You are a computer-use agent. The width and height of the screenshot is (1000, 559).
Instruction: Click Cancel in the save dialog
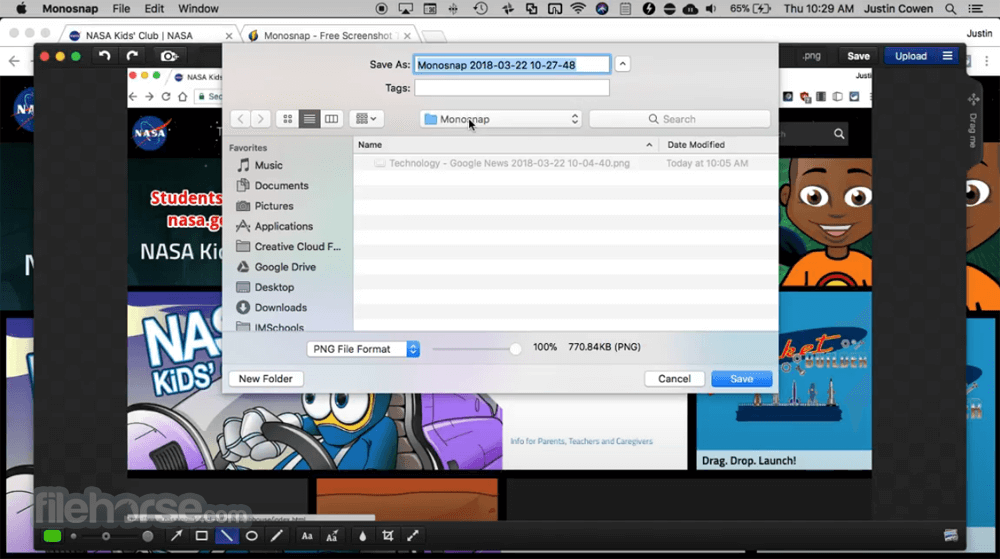click(674, 379)
